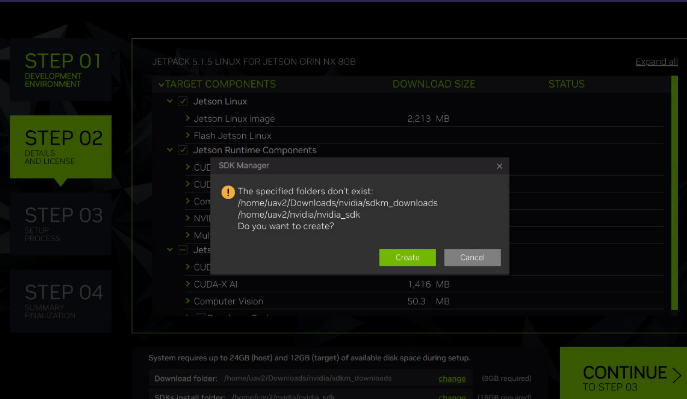The height and width of the screenshot is (399, 687).
Task: Change the Download folder path
Action: click(x=452, y=378)
